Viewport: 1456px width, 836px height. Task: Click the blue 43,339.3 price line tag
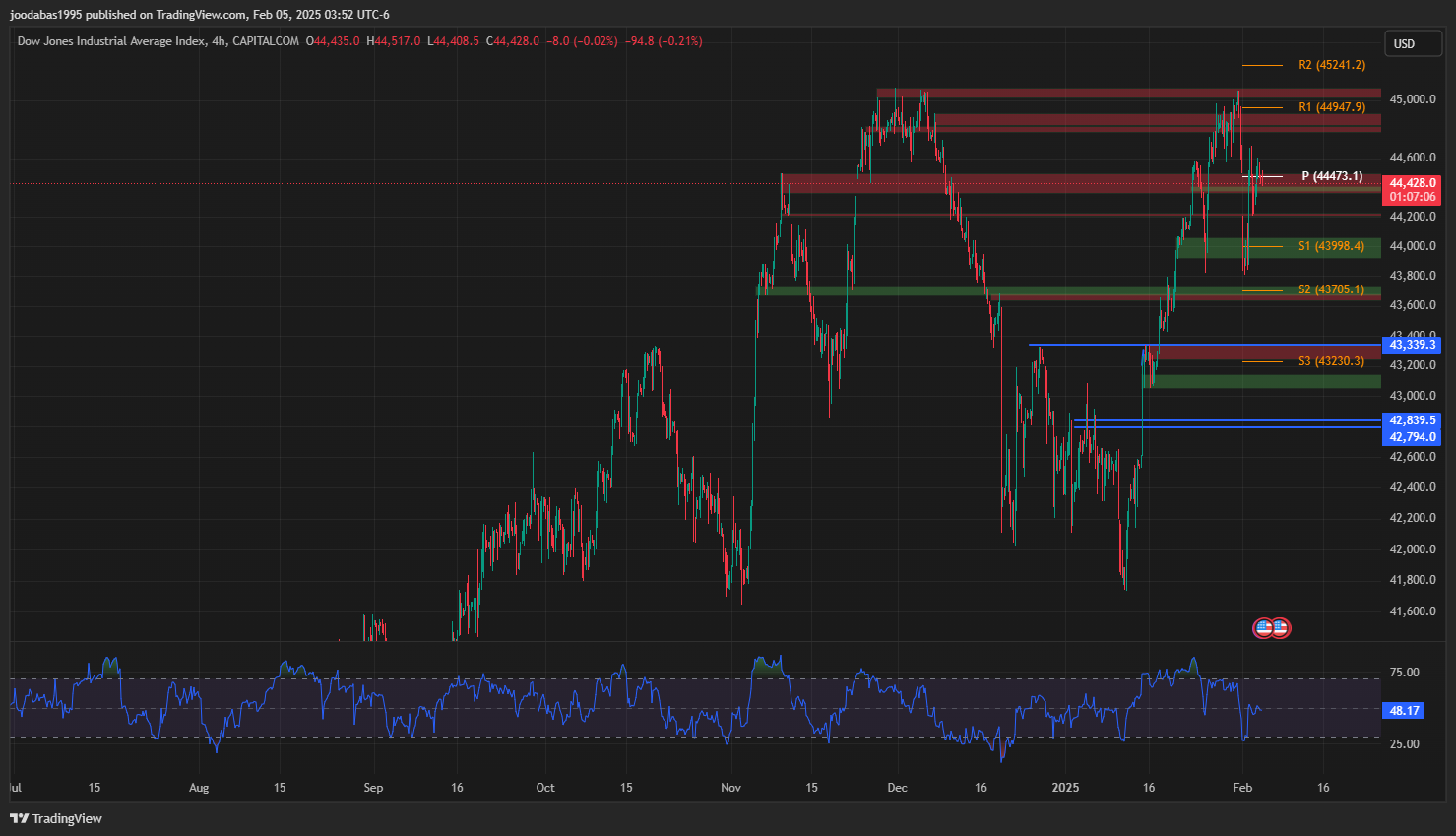[x=1412, y=345]
